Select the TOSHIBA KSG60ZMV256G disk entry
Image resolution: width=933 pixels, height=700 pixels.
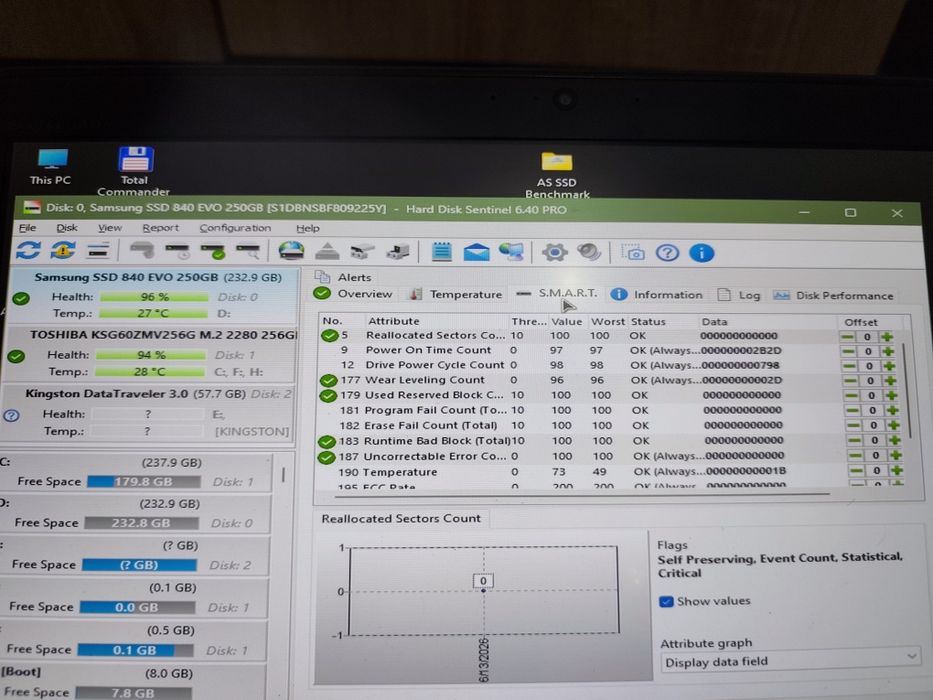coord(150,354)
